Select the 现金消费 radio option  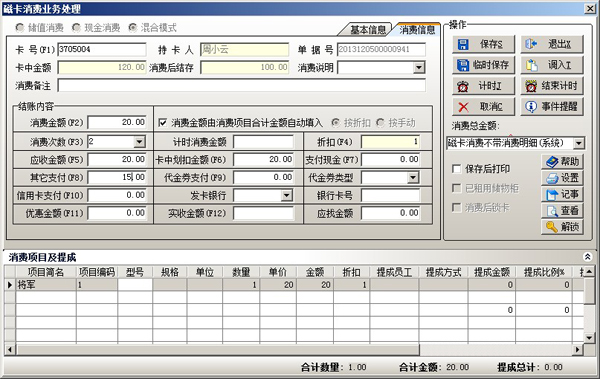[96, 28]
